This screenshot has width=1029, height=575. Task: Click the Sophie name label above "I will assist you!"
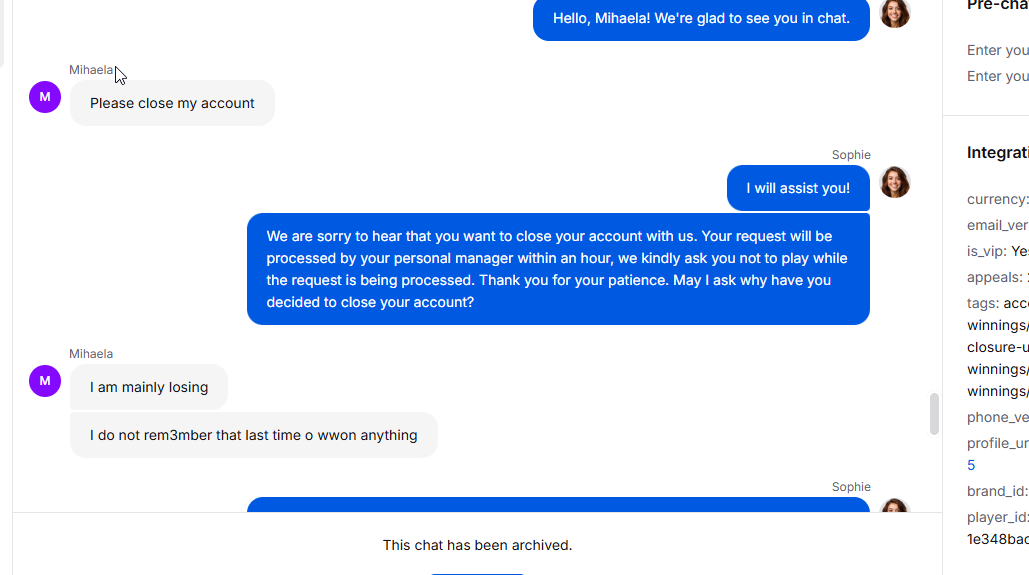tap(851, 155)
